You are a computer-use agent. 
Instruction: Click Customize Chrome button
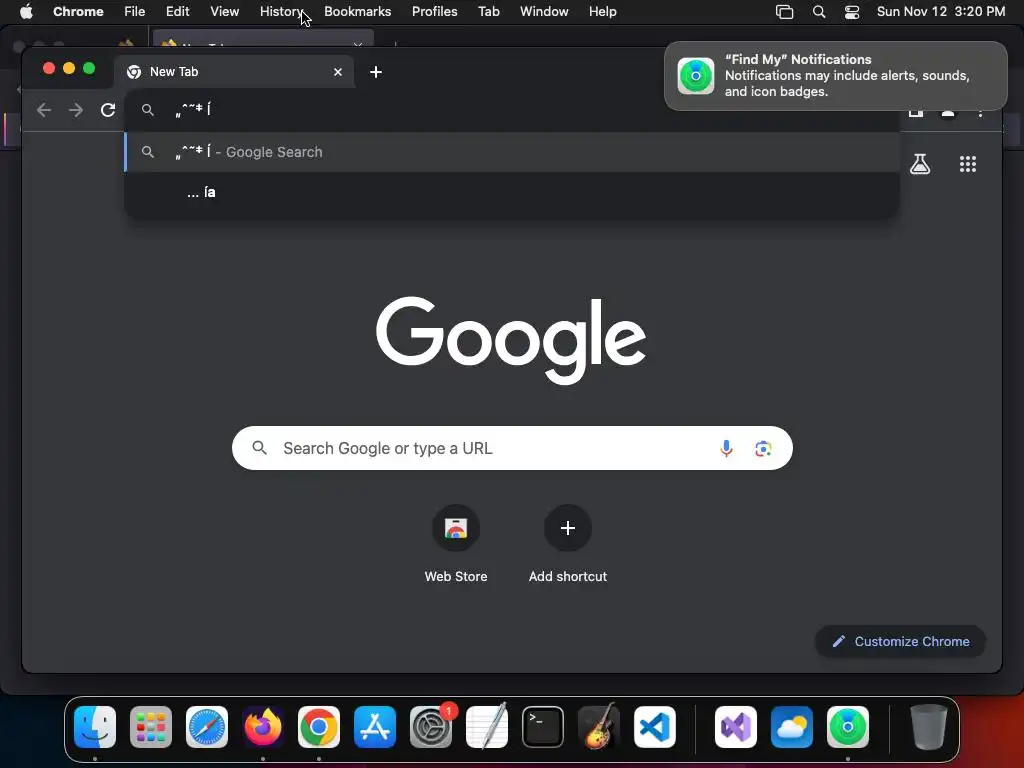pyautogui.click(x=901, y=641)
